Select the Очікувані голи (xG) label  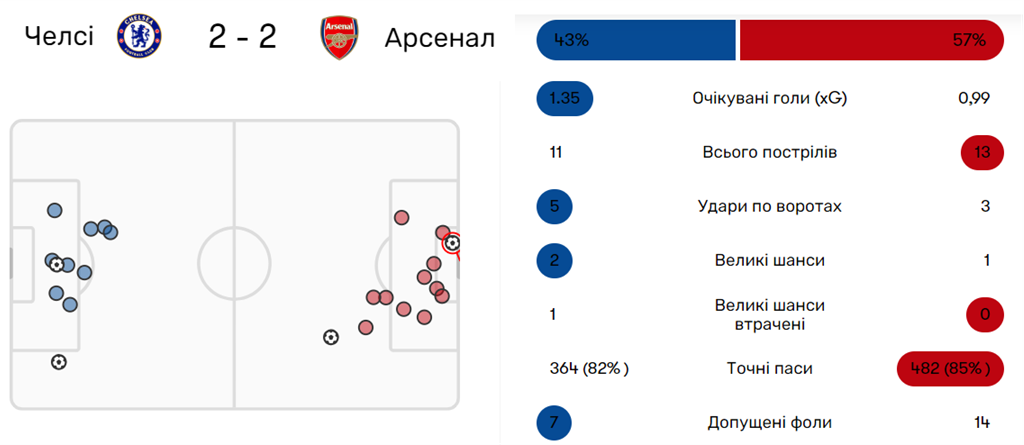tap(770, 99)
